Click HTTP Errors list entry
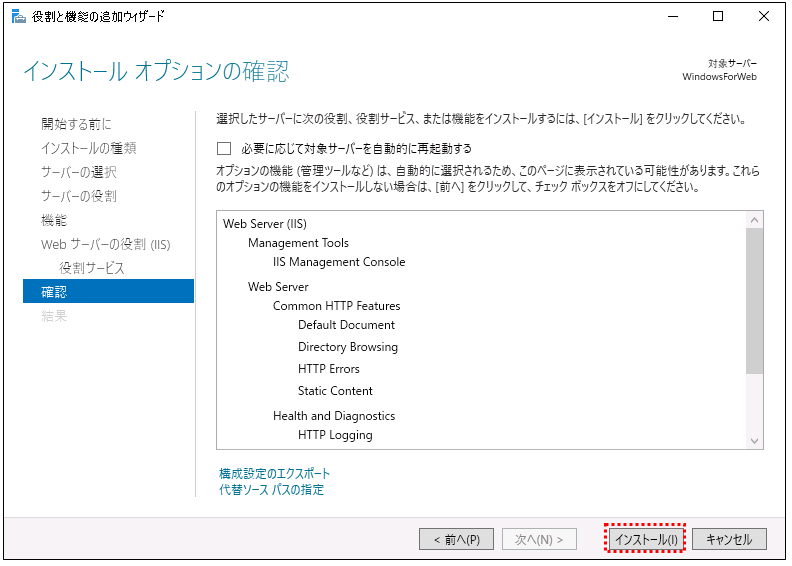792x566 pixels. coord(328,369)
